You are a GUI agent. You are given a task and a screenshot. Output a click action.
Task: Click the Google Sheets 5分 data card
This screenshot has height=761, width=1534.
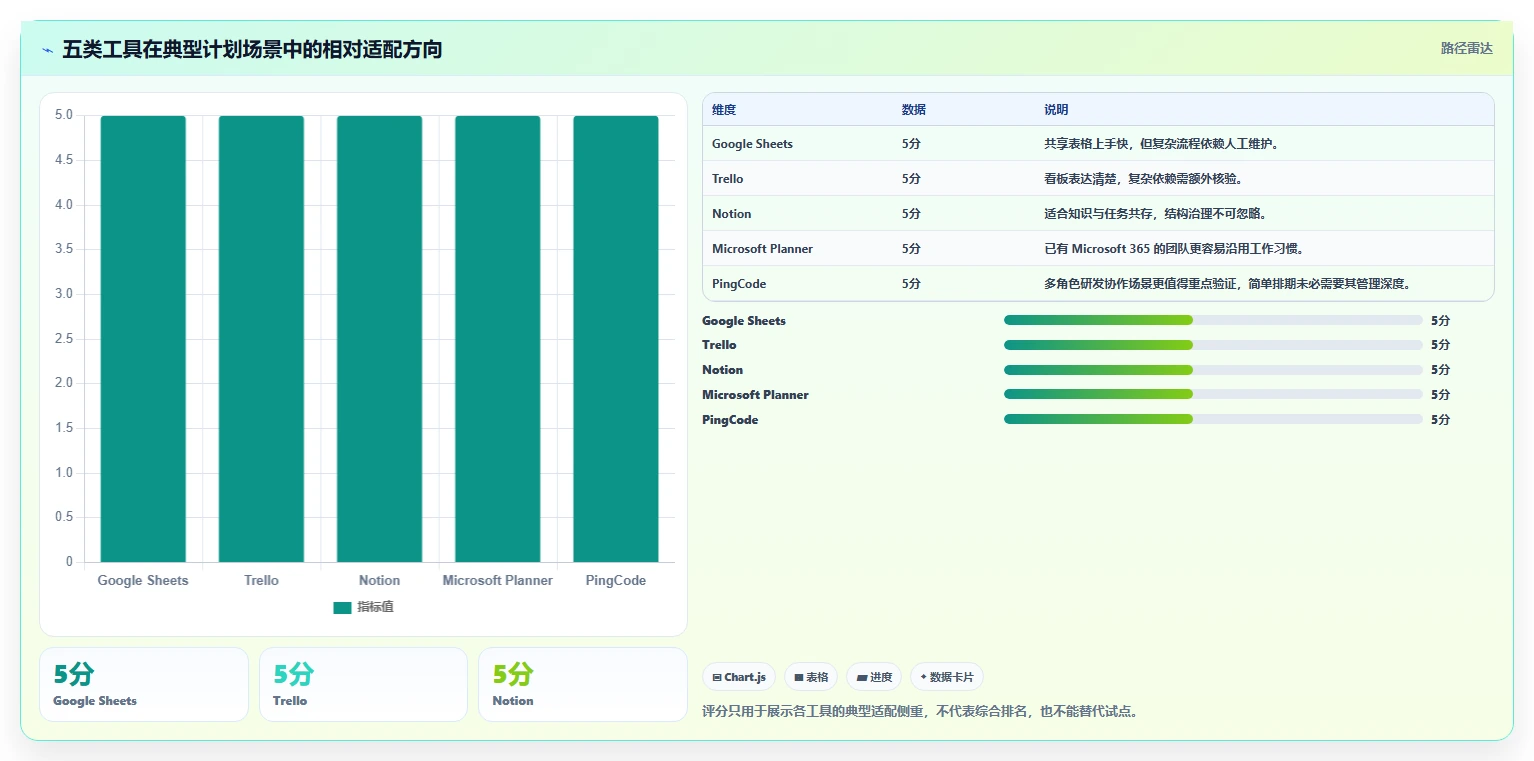[144, 684]
